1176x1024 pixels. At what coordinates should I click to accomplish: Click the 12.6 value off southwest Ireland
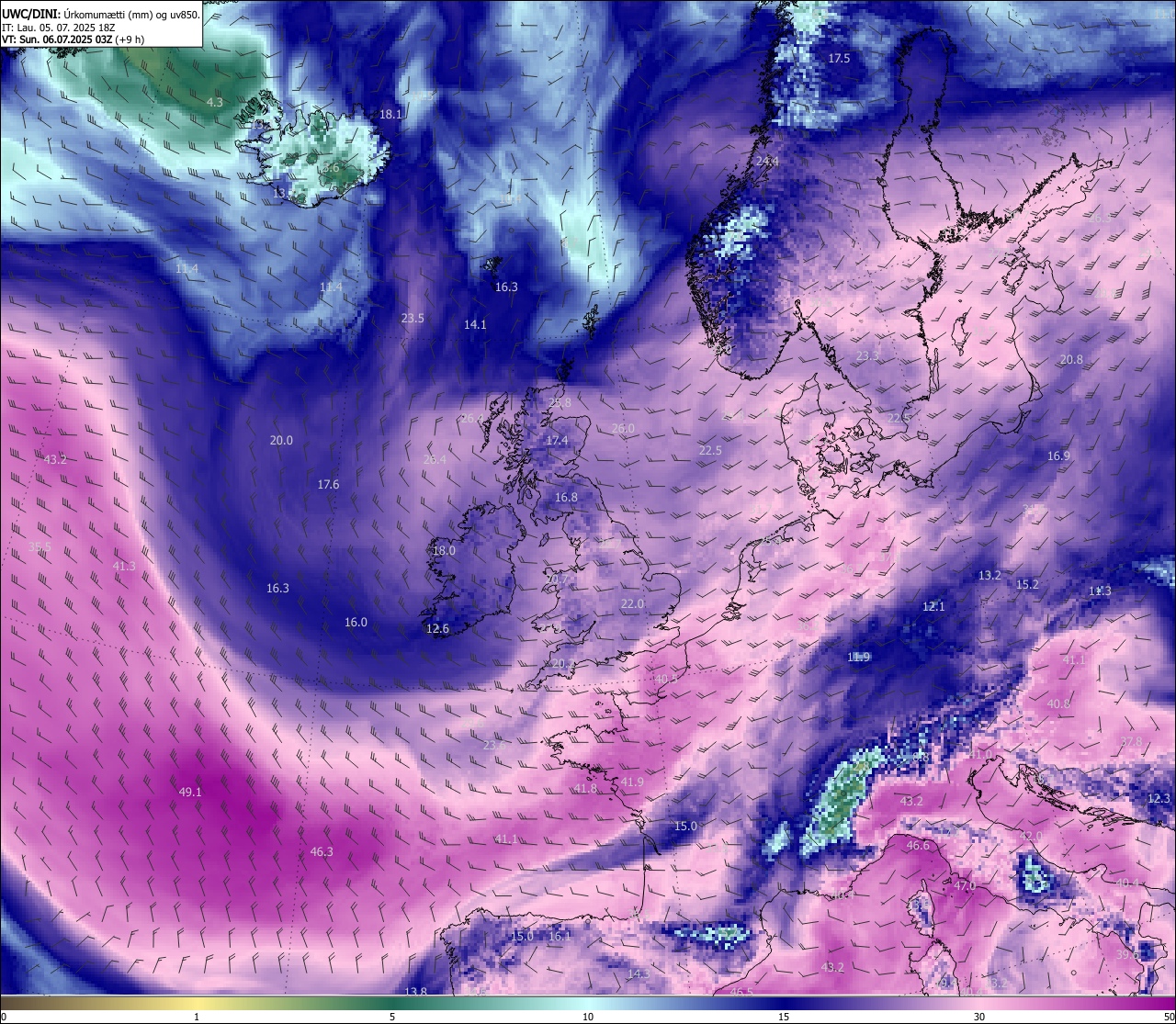click(x=437, y=628)
